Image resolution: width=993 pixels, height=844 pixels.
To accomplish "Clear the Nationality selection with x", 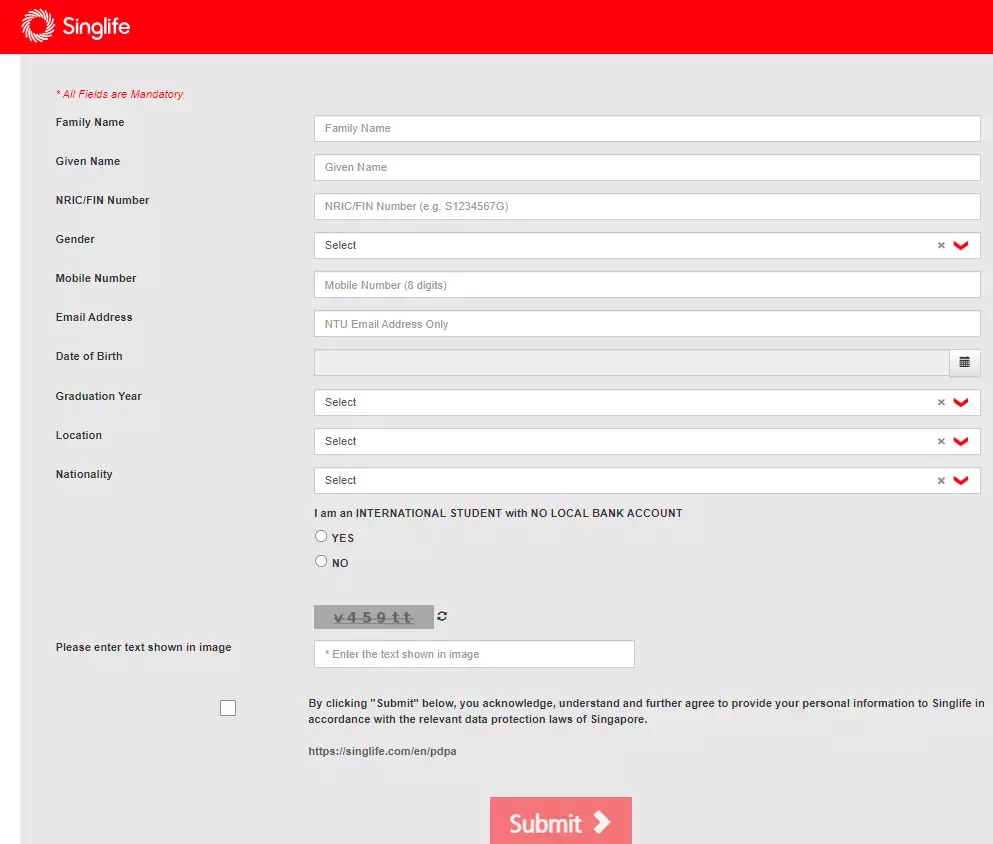I will coord(941,481).
